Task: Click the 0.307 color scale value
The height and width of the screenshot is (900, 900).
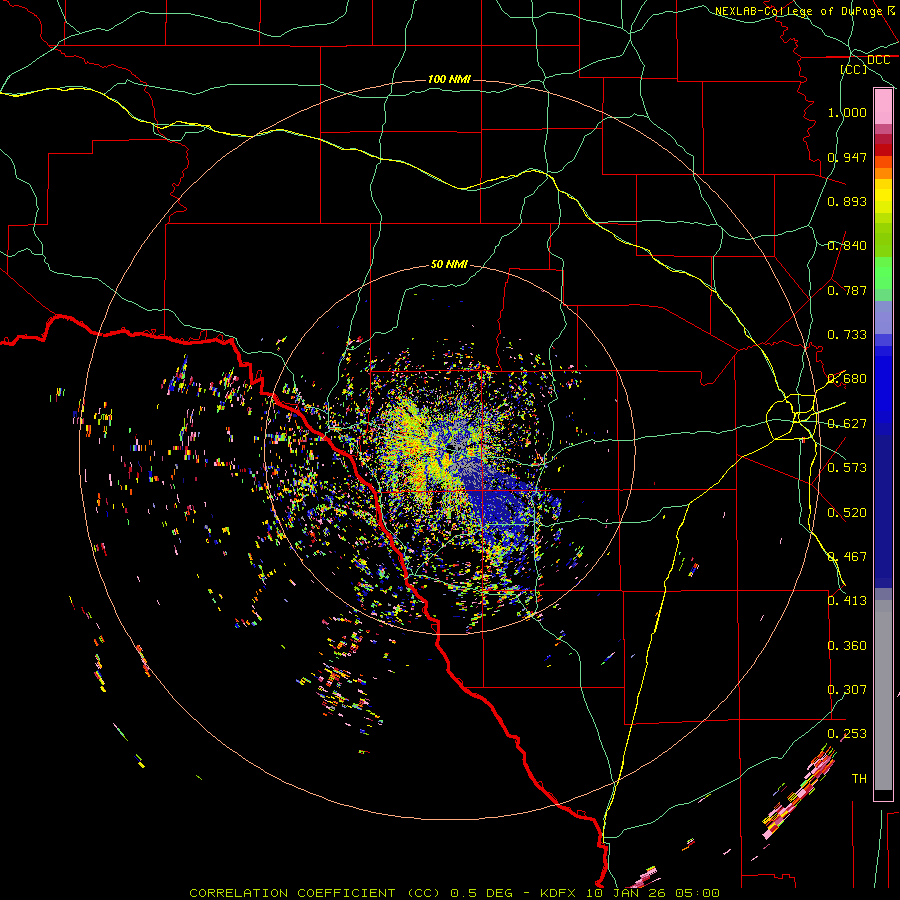Action: pos(847,690)
